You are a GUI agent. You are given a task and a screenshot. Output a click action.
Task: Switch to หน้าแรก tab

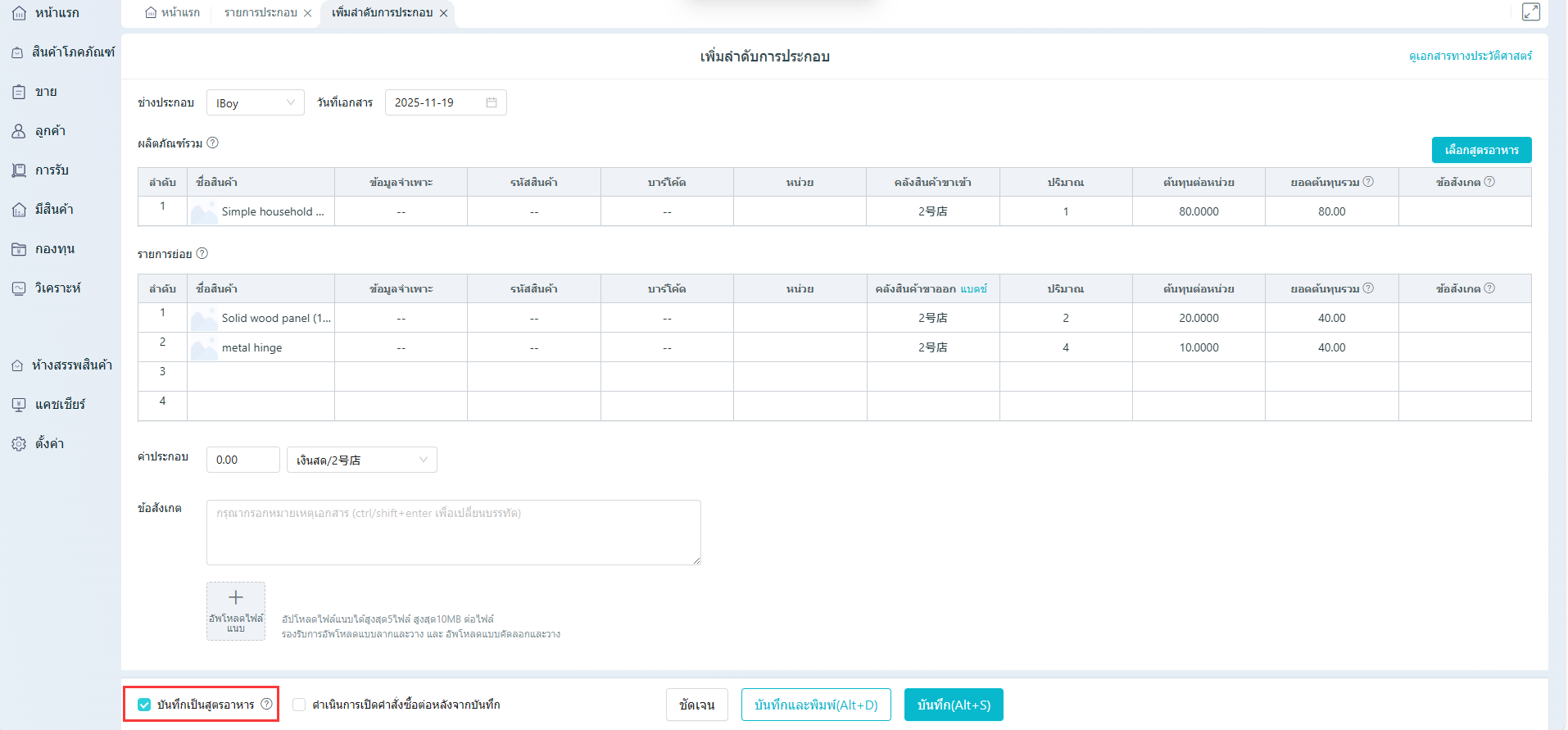pyautogui.click(x=173, y=12)
